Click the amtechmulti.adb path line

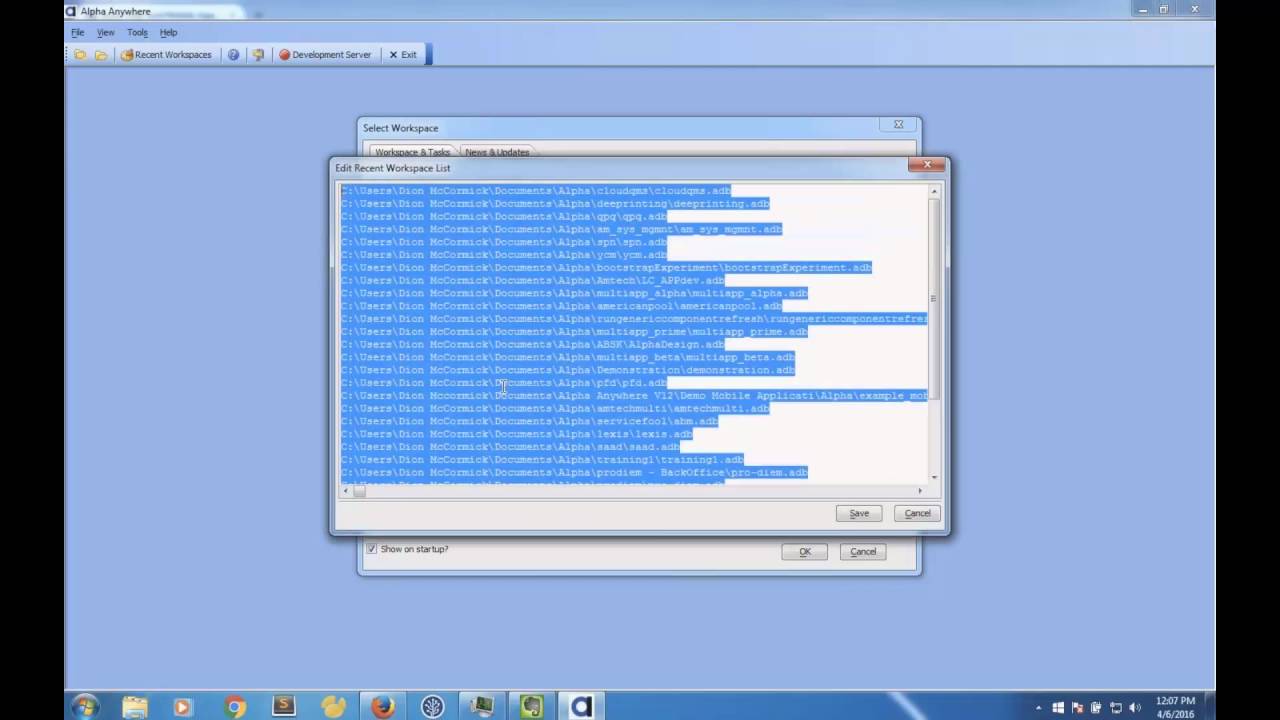(555, 409)
